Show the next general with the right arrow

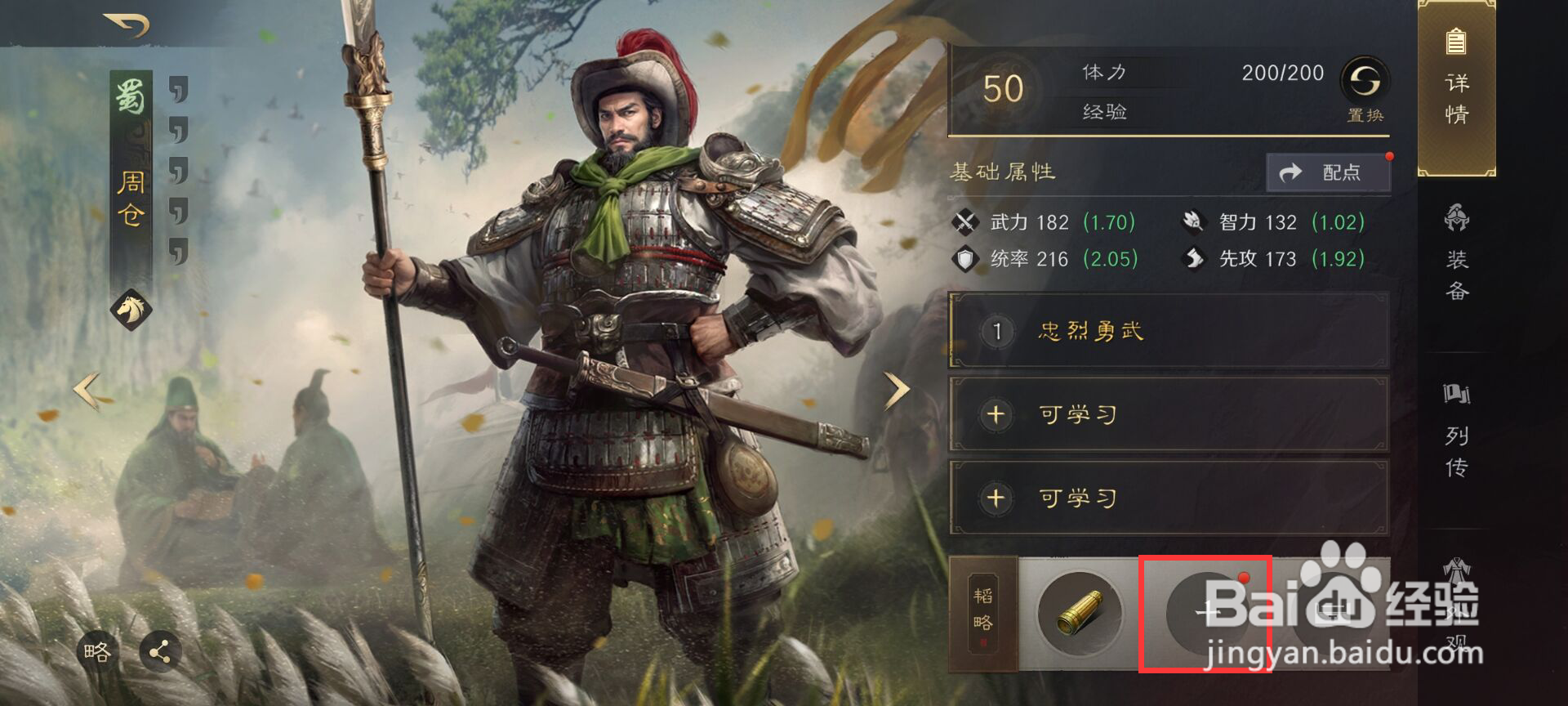click(898, 390)
